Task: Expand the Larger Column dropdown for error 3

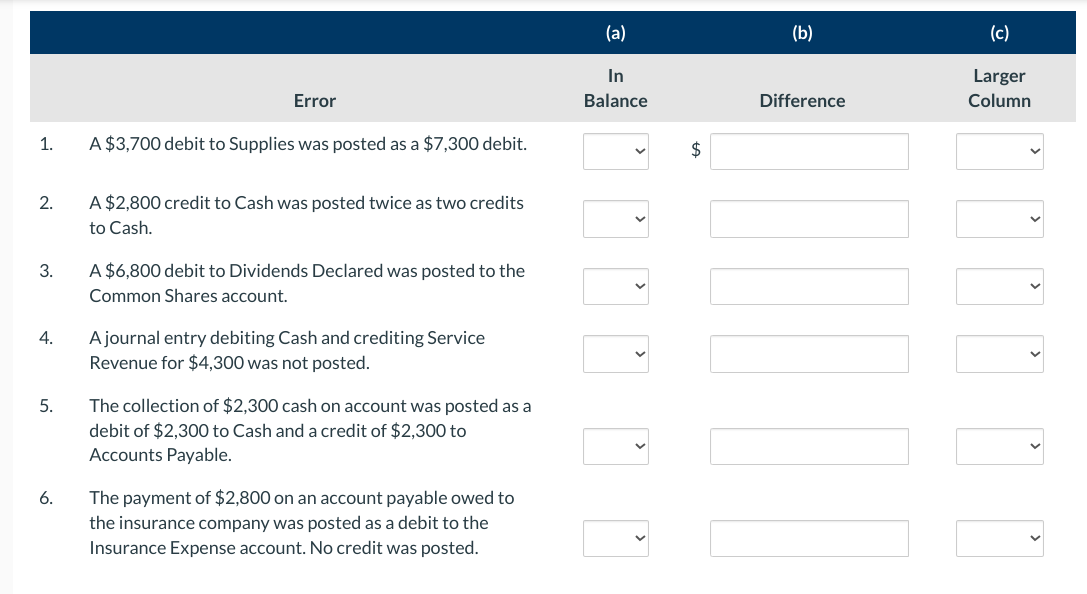Action: tap(999, 286)
